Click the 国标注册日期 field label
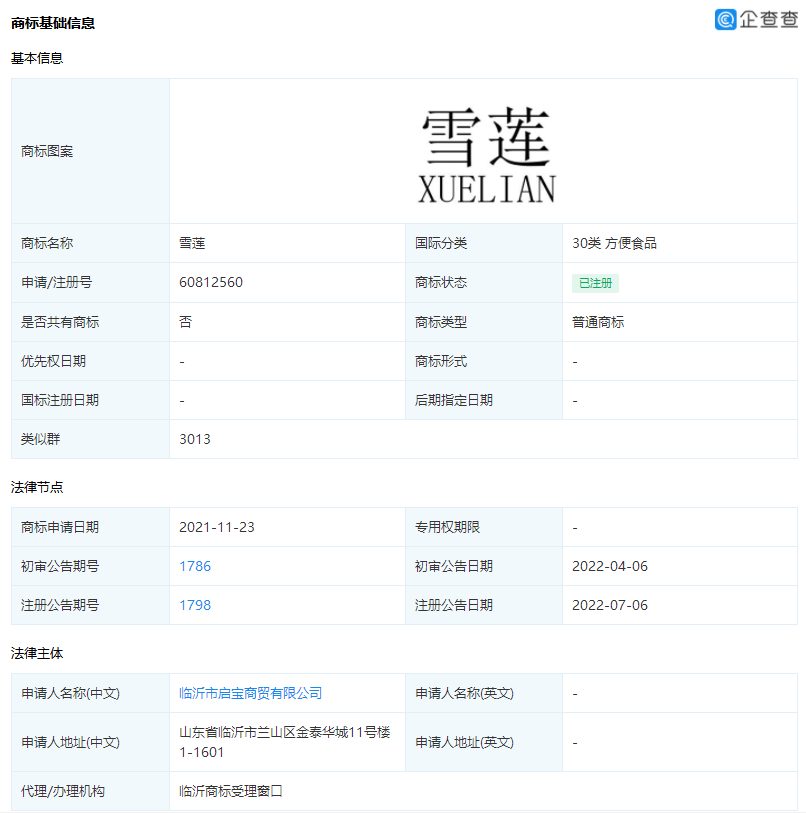806x813 pixels. 60,400
